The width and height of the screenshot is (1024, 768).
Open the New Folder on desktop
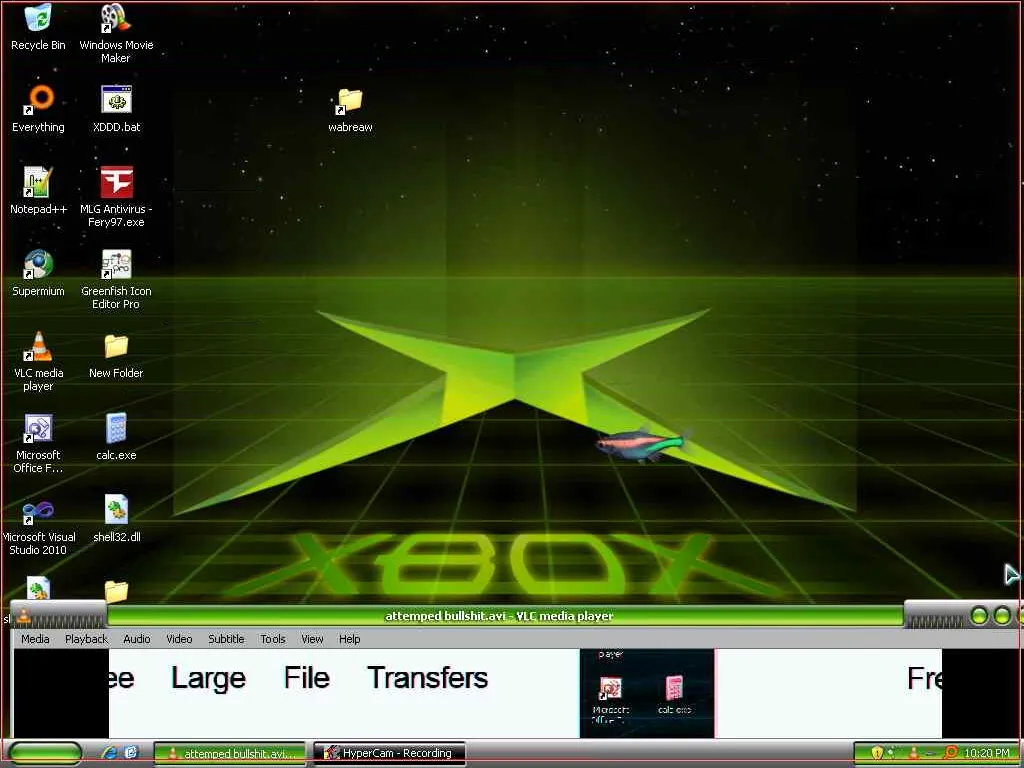click(116, 355)
